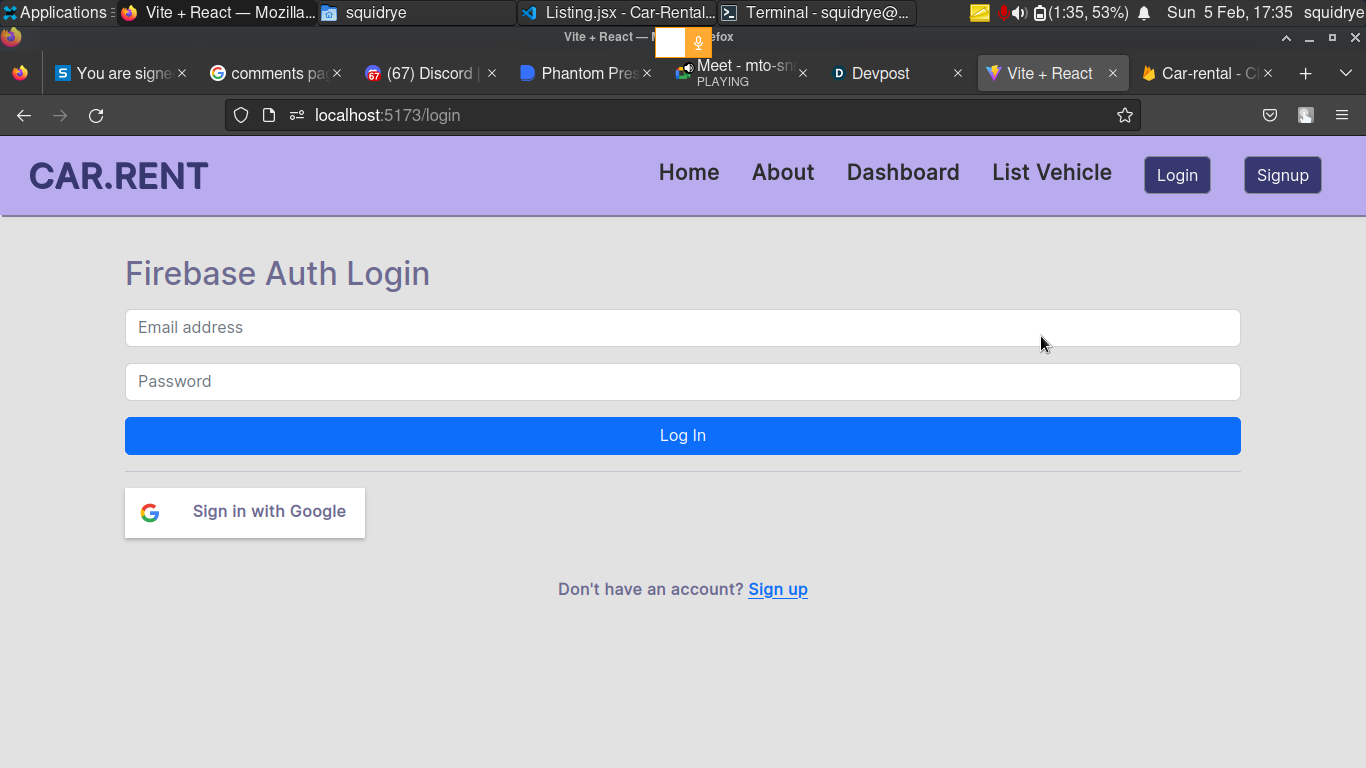1366x768 pixels.
Task: Focus the Email address field
Action: 683,328
